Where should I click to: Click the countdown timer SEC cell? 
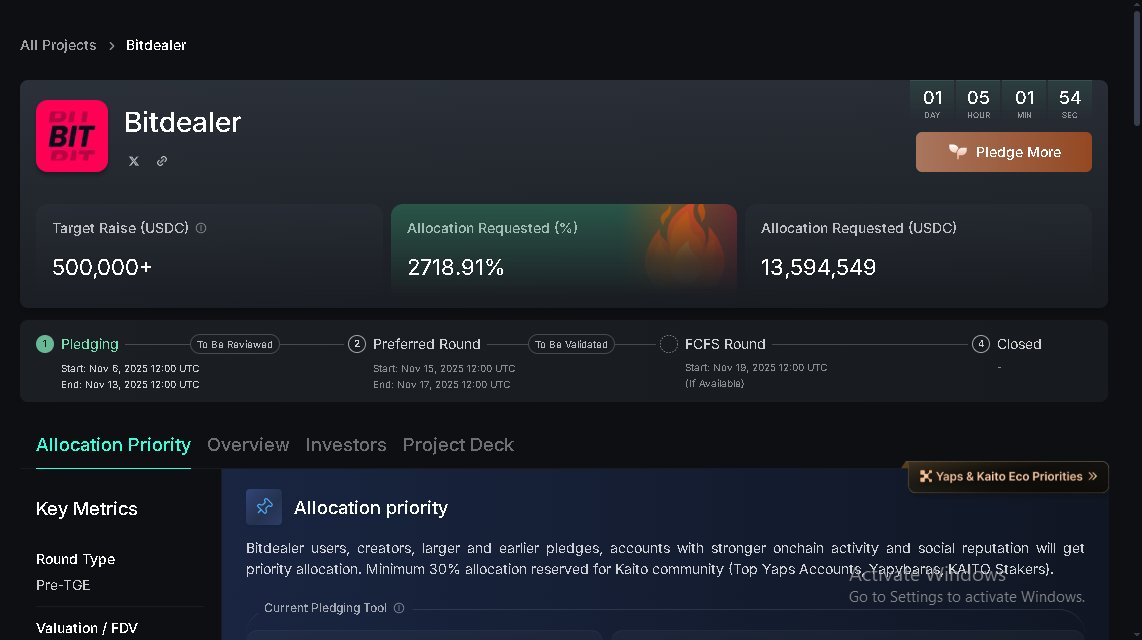[x=1070, y=103]
